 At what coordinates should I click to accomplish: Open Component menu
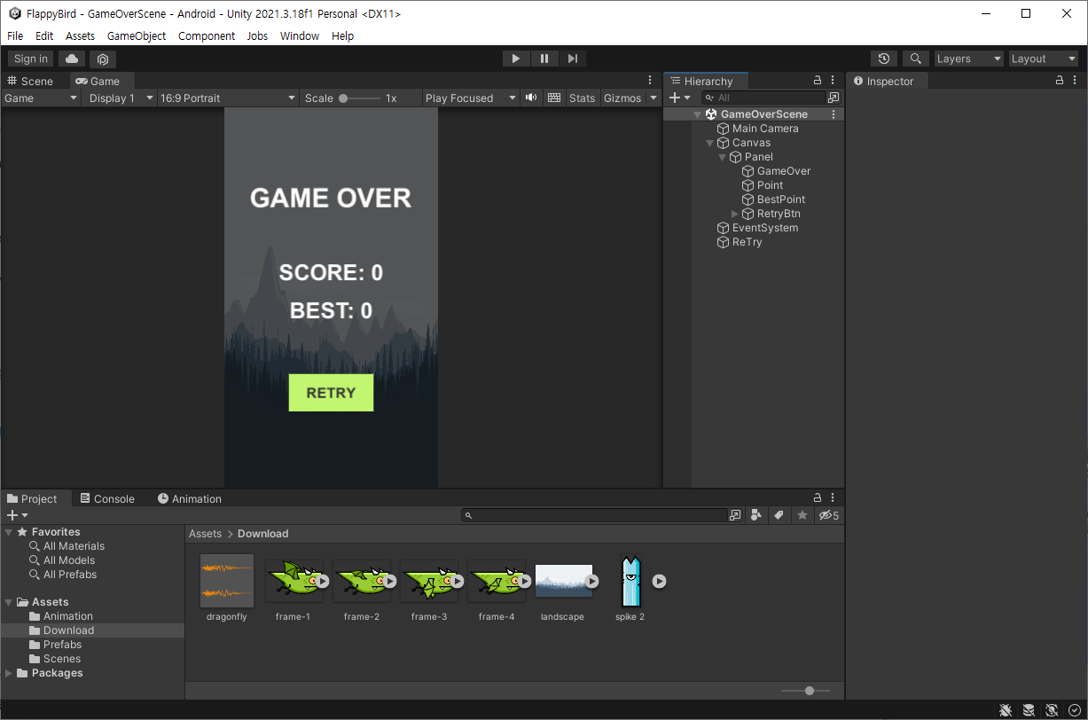coord(206,36)
